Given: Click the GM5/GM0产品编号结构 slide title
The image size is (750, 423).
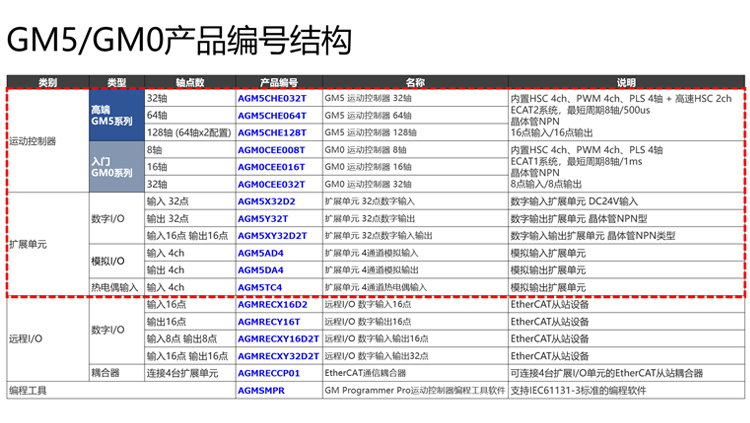Looking at the screenshot, I should pyautogui.click(x=179, y=40).
